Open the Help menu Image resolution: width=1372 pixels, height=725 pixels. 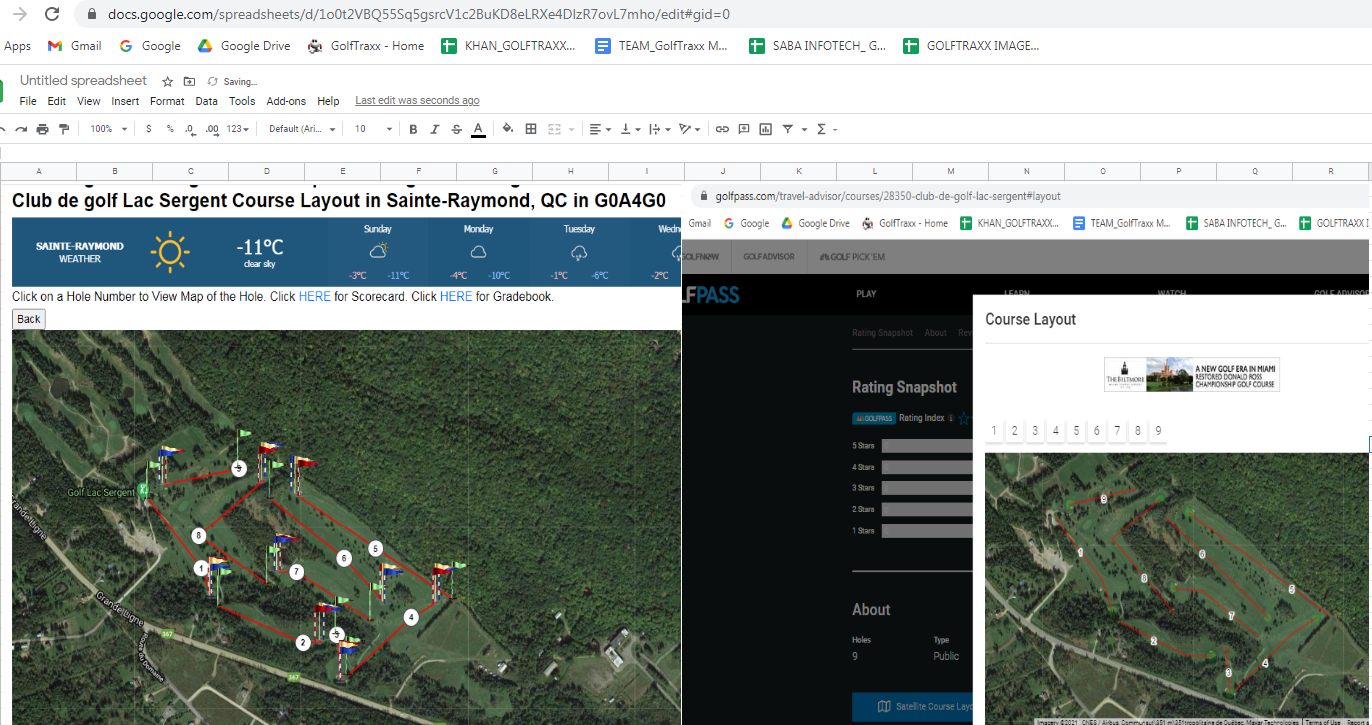click(328, 101)
